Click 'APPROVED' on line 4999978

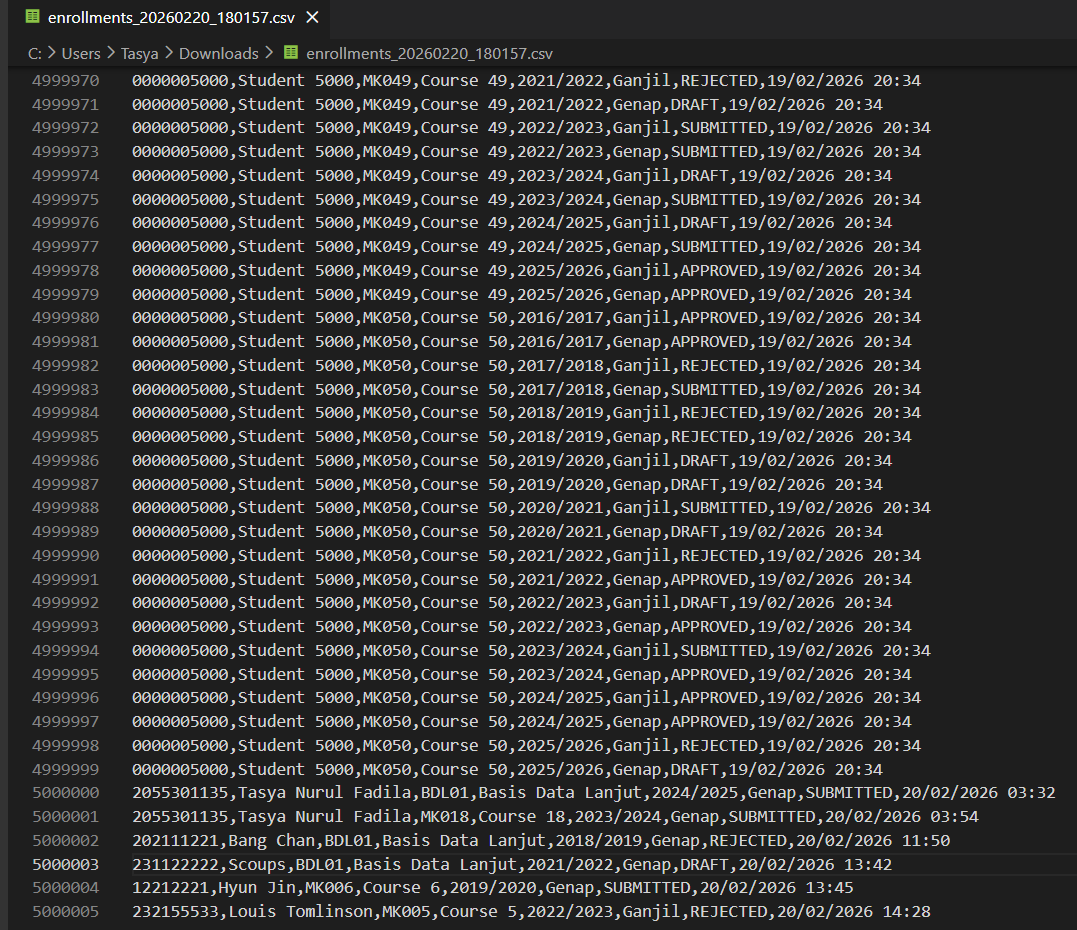coord(719,271)
